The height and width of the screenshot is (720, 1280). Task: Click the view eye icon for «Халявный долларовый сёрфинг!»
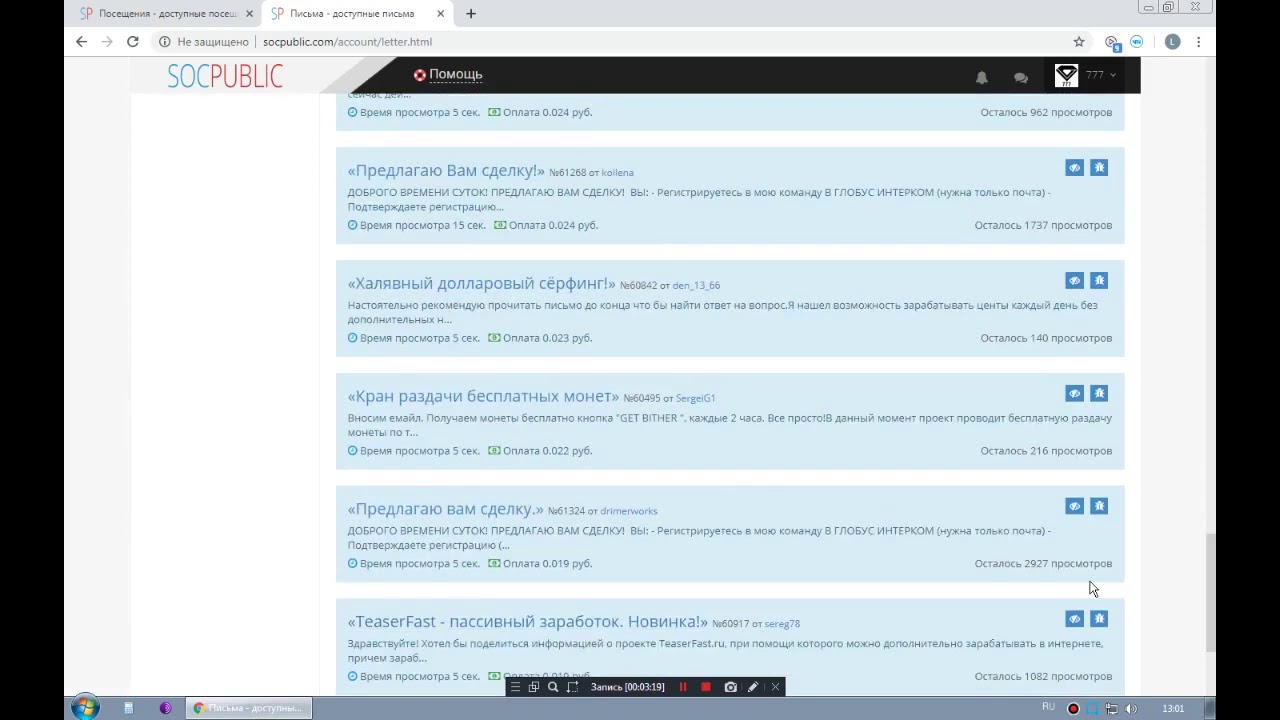click(x=1074, y=281)
